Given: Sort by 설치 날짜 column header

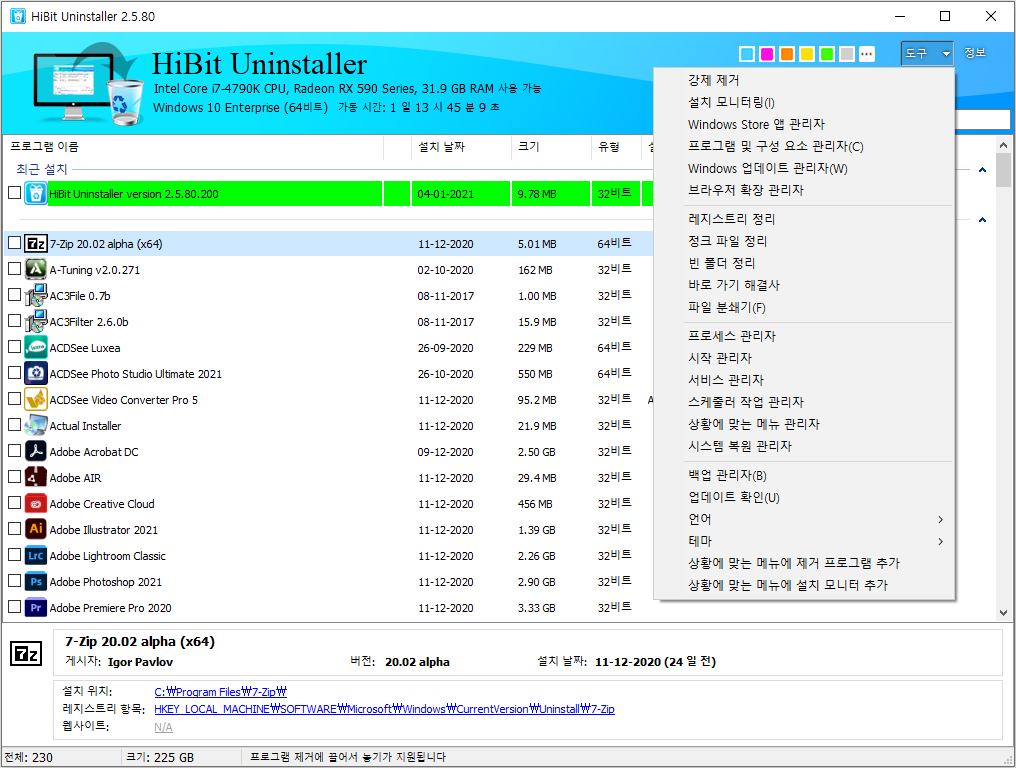Looking at the screenshot, I should point(461,147).
